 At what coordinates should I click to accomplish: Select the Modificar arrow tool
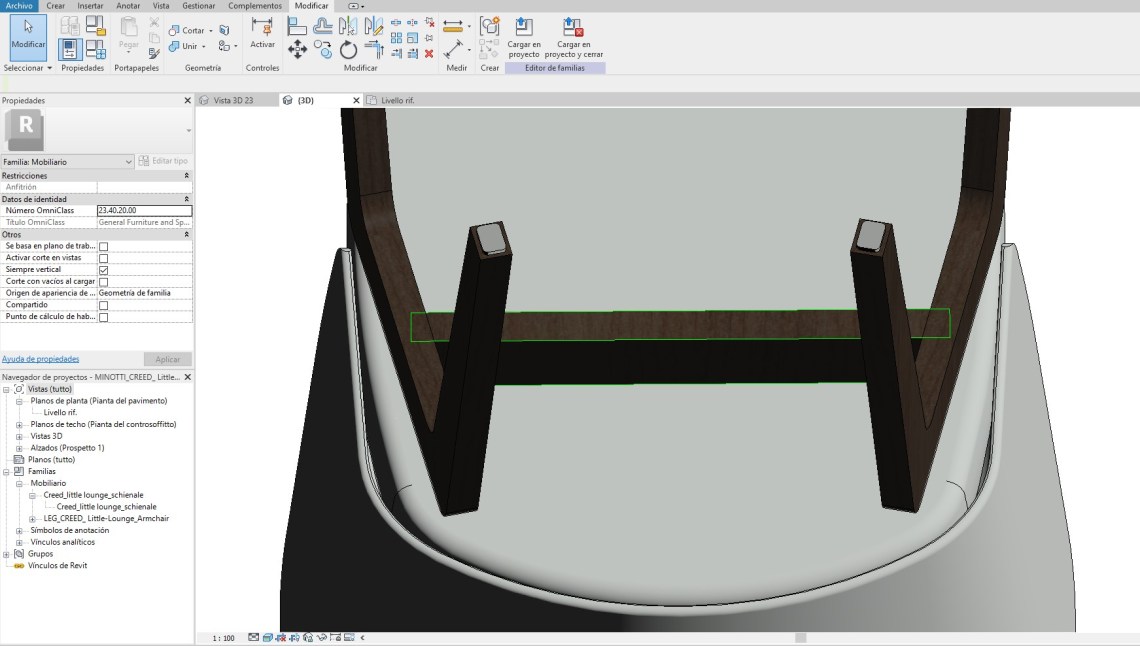pos(28,34)
